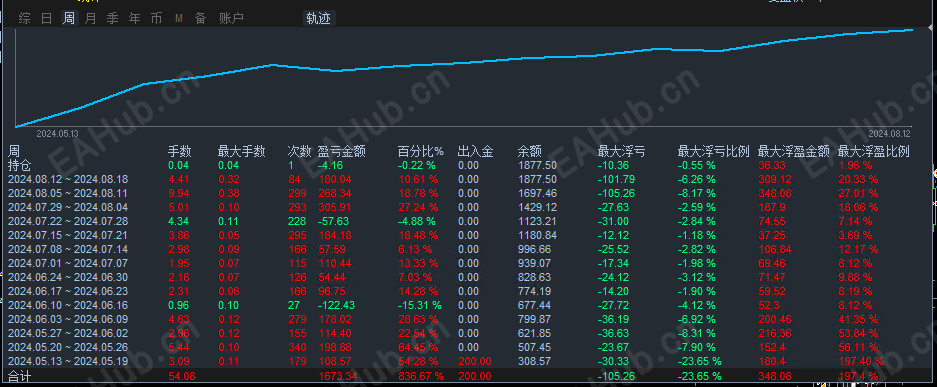Switch to the 综 summary tab

(25, 19)
